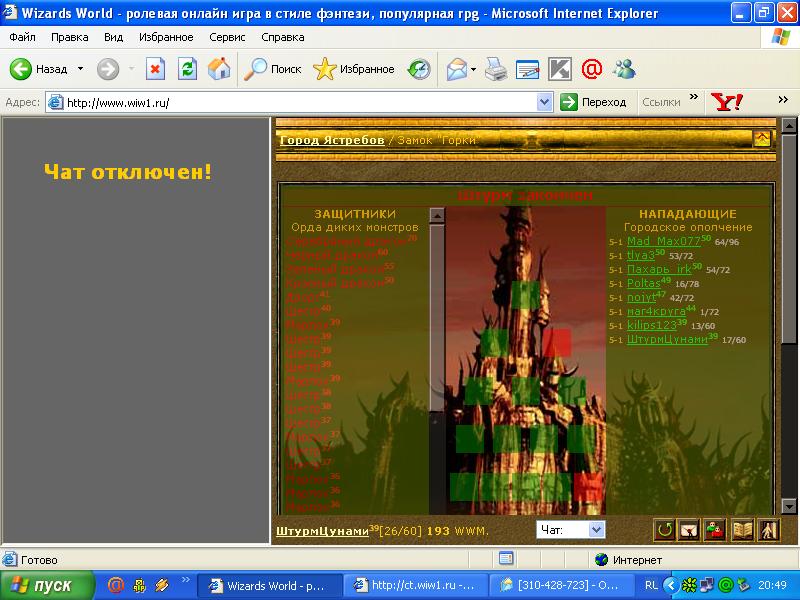The width and height of the screenshot is (800, 600).
Task: Click the пуск Start button
Action: pos(47,585)
